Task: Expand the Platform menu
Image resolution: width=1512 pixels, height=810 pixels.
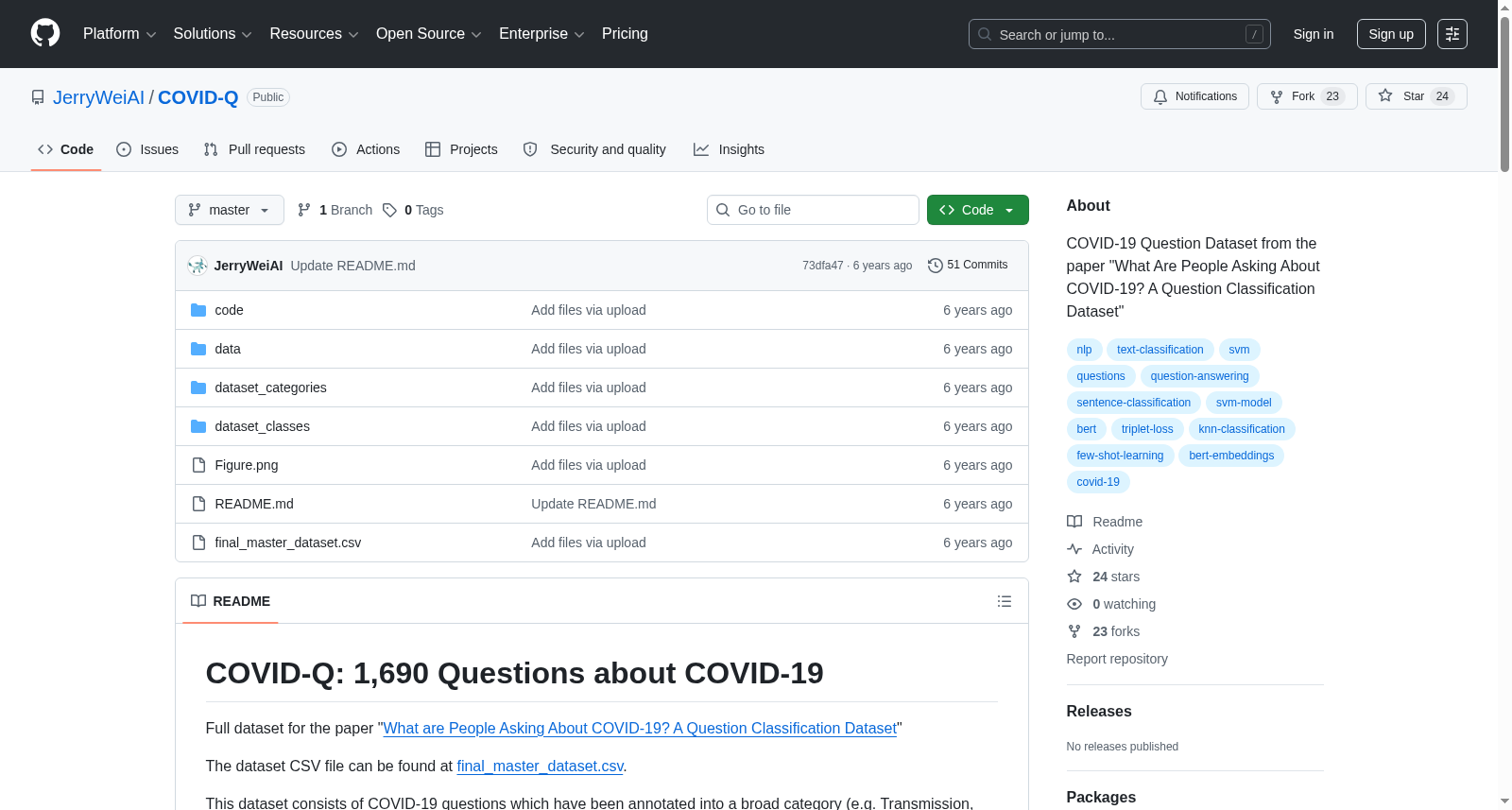Action: pyautogui.click(x=119, y=34)
